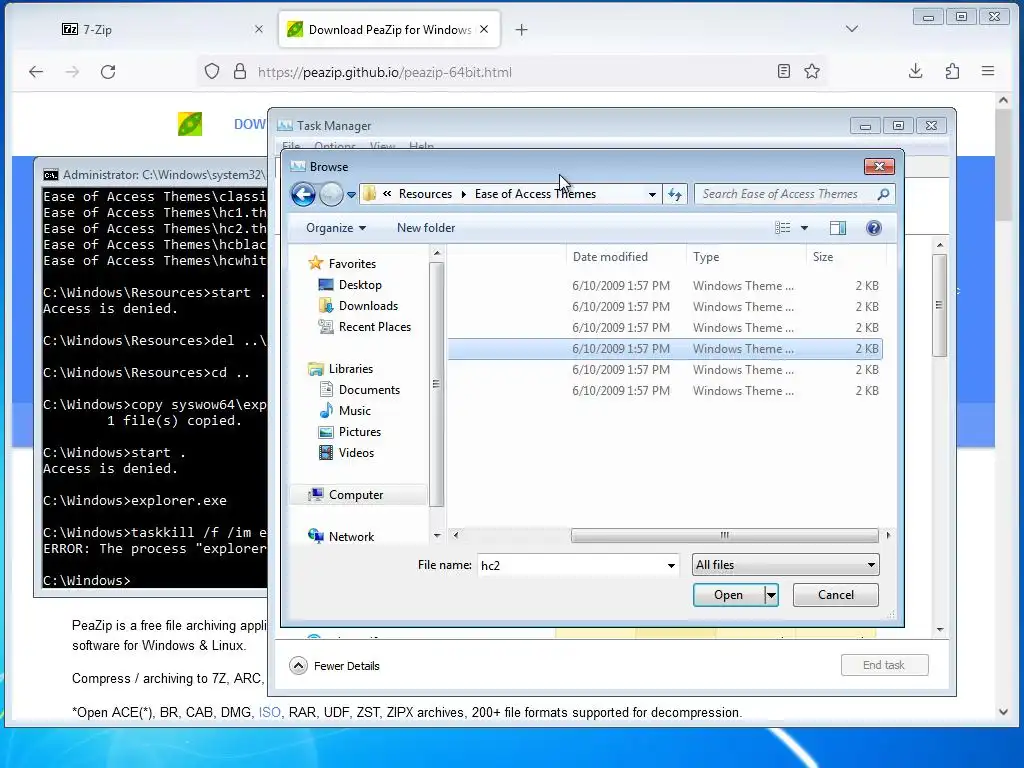Click the Task Manager title bar icon
The height and width of the screenshot is (768, 1024).
(x=285, y=125)
